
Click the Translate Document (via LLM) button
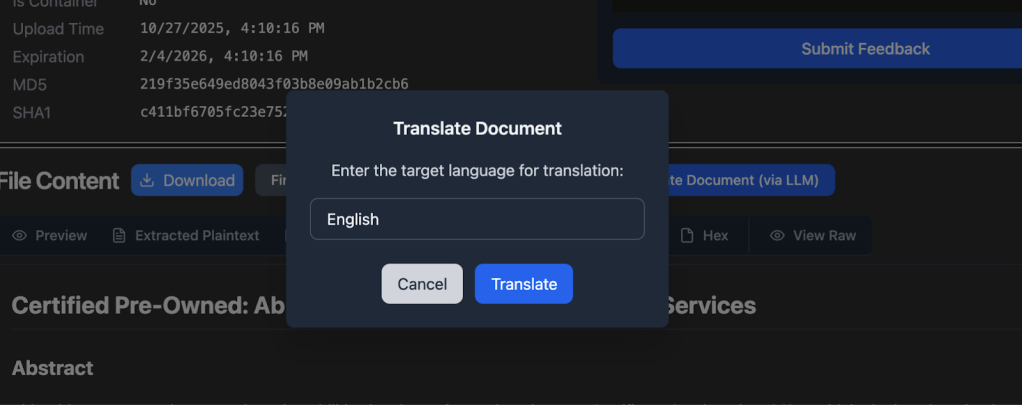coord(750,180)
